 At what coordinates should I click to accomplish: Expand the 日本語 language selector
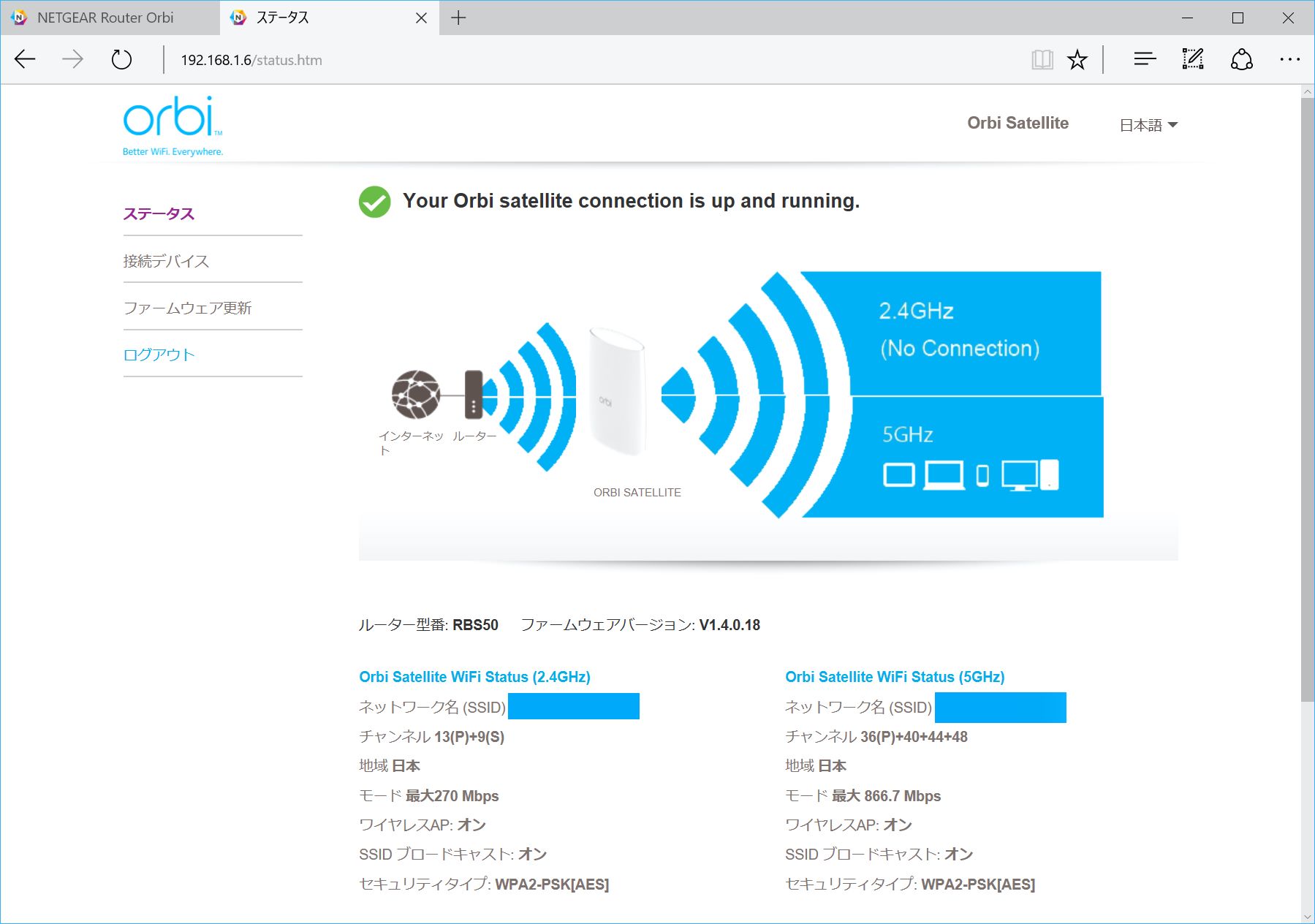(x=1148, y=124)
